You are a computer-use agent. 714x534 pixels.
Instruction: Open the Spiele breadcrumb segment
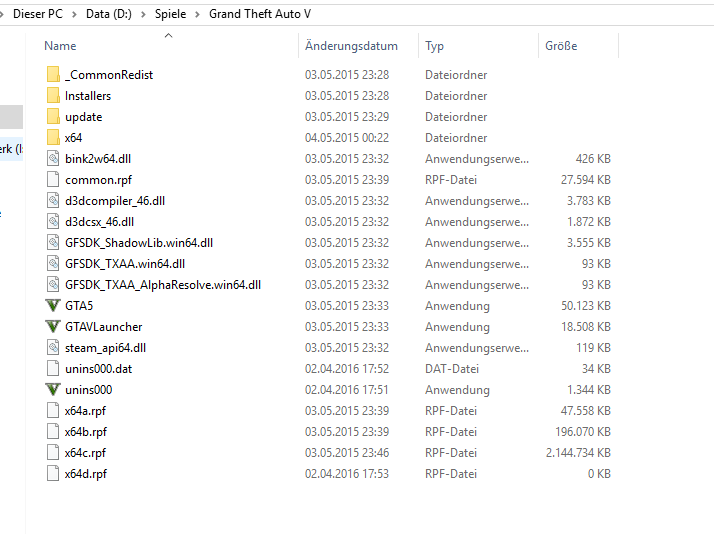[170, 14]
